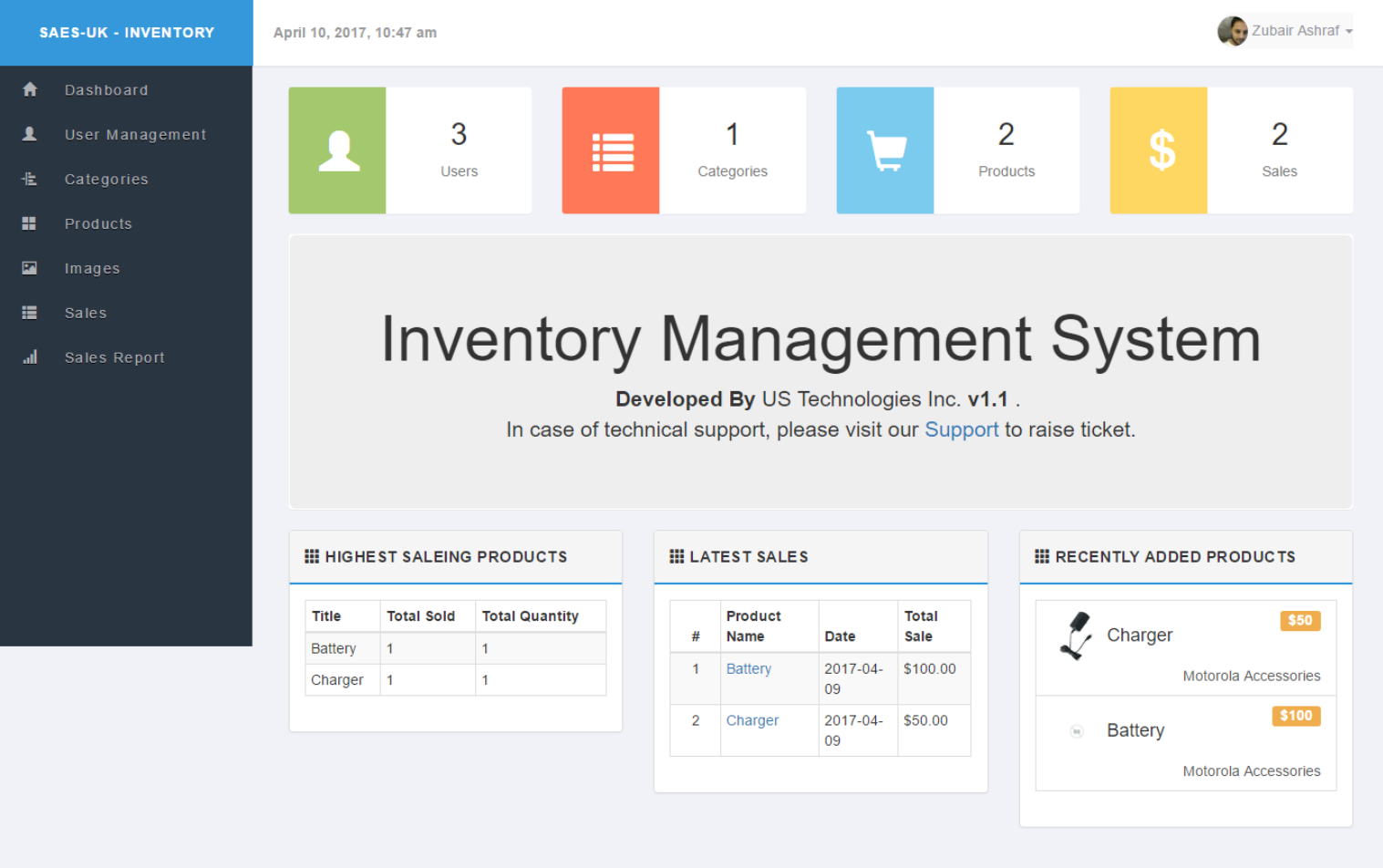Click the picture icon beside Images
The height and width of the screenshot is (868, 1383).
pos(30,268)
